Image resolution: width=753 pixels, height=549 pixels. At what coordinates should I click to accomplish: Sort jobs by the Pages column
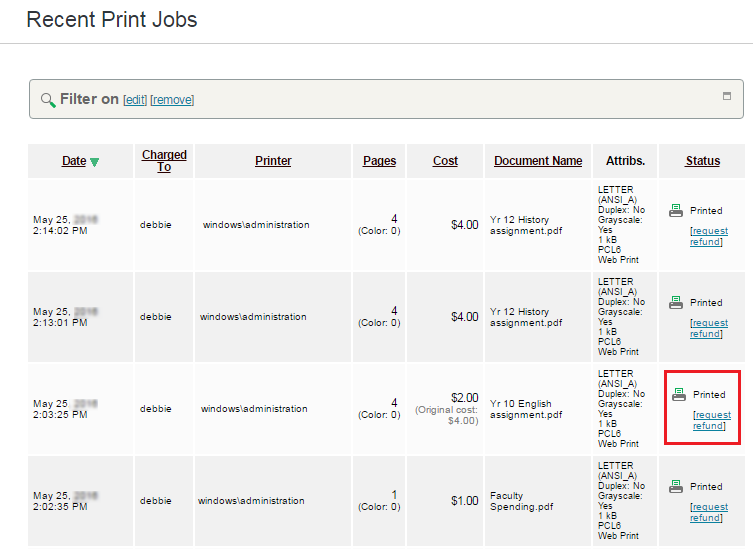[x=379, y=161]
